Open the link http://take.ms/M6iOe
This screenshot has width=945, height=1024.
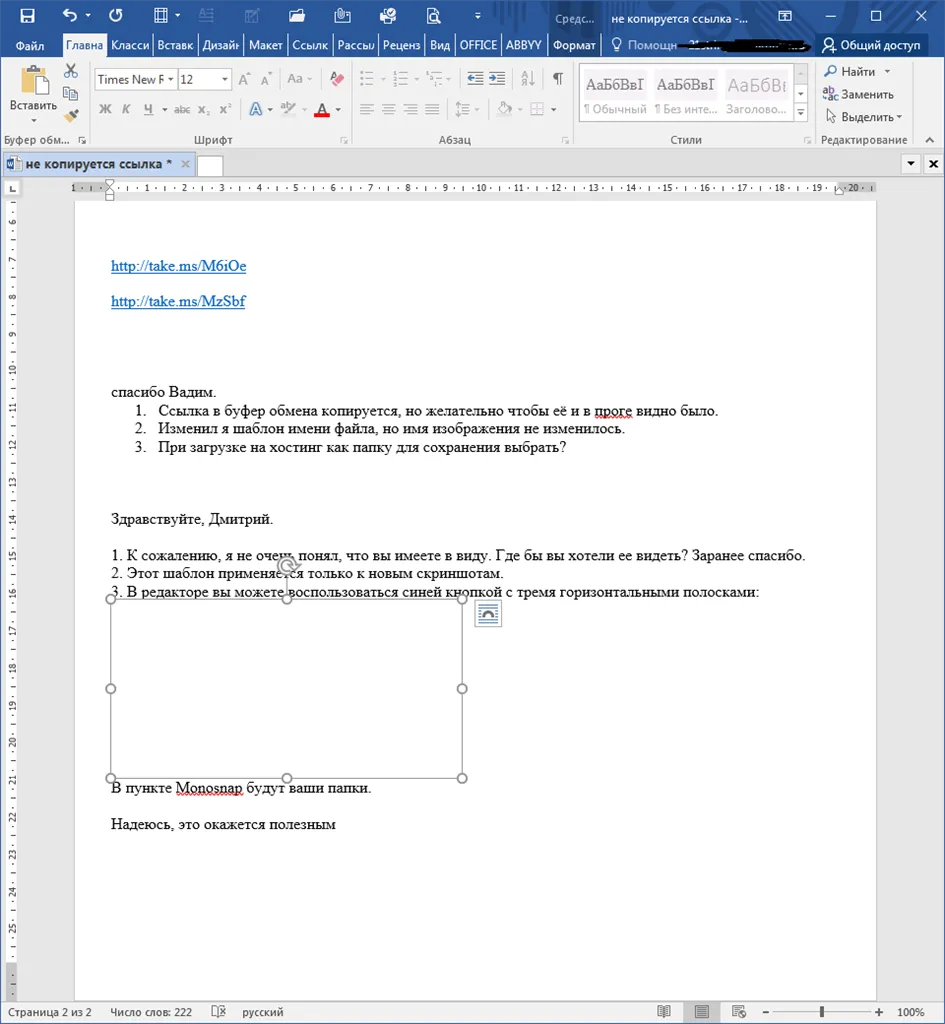(x=178, y=266)
